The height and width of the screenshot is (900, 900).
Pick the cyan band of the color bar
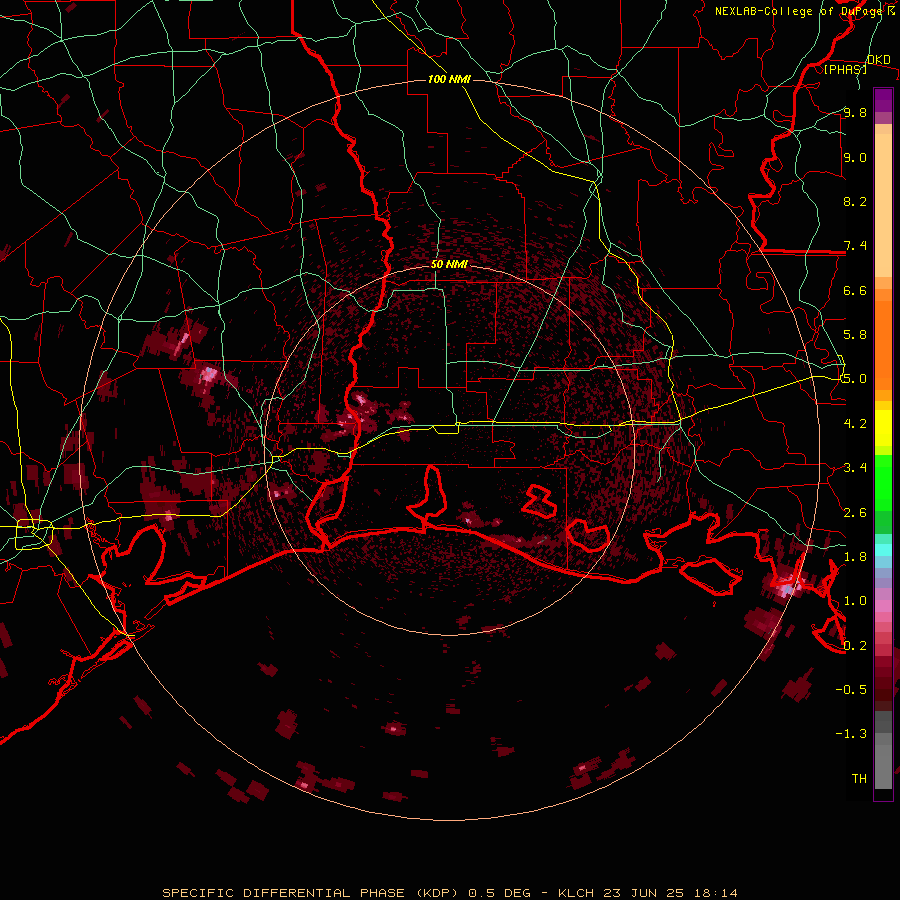point(883,550)
